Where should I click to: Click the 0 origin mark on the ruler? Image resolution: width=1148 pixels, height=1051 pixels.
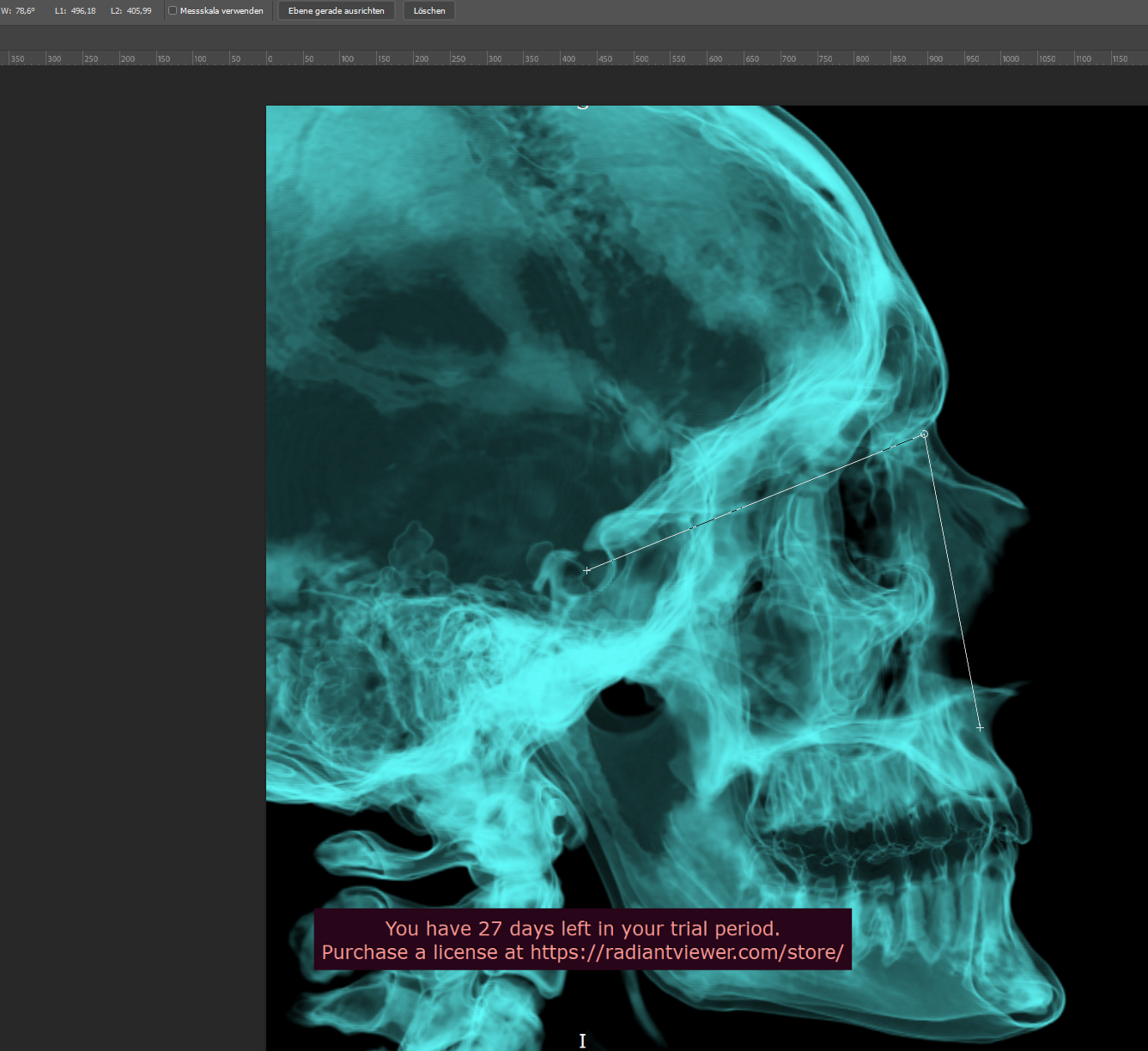(x=269, y=58)
